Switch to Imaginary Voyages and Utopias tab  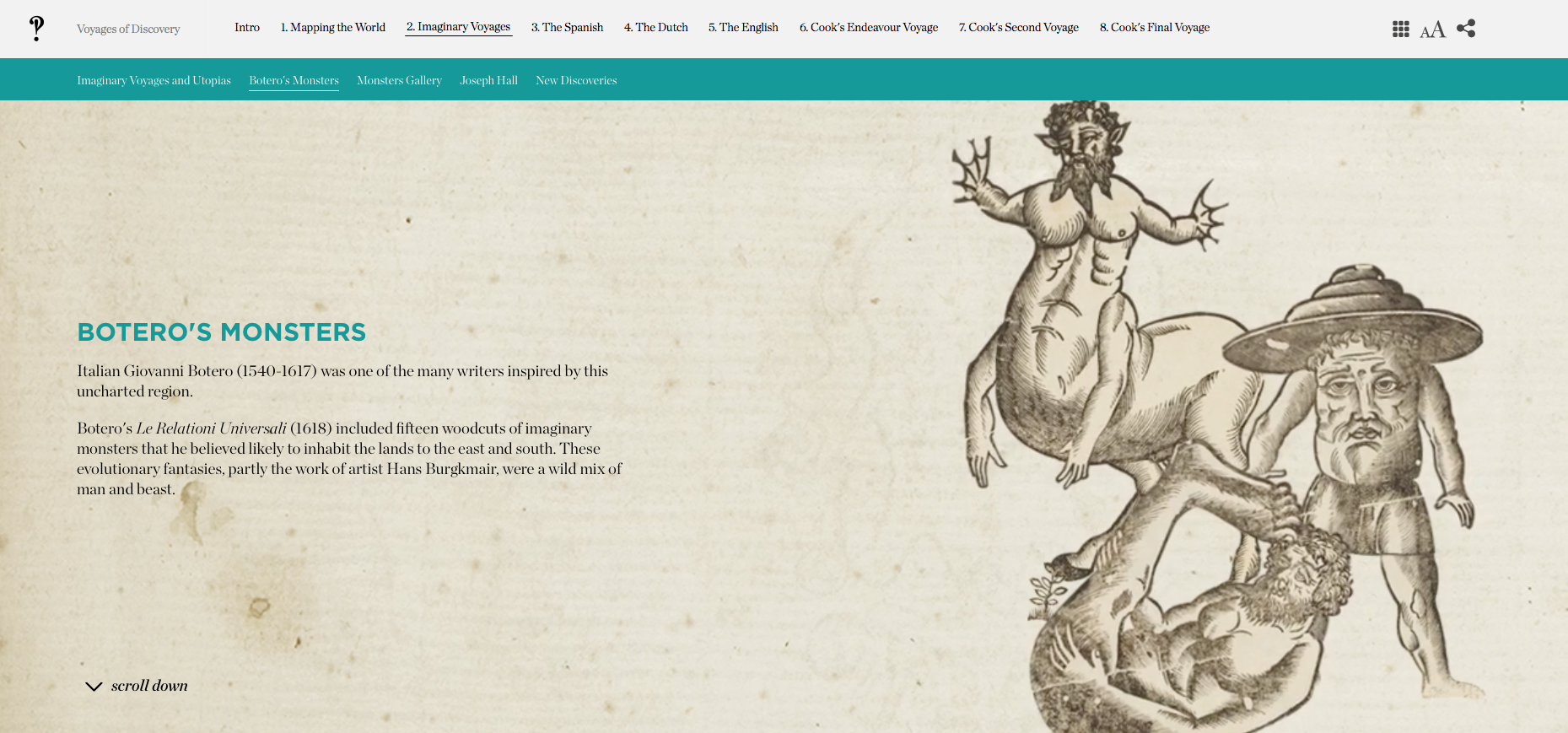154,80
